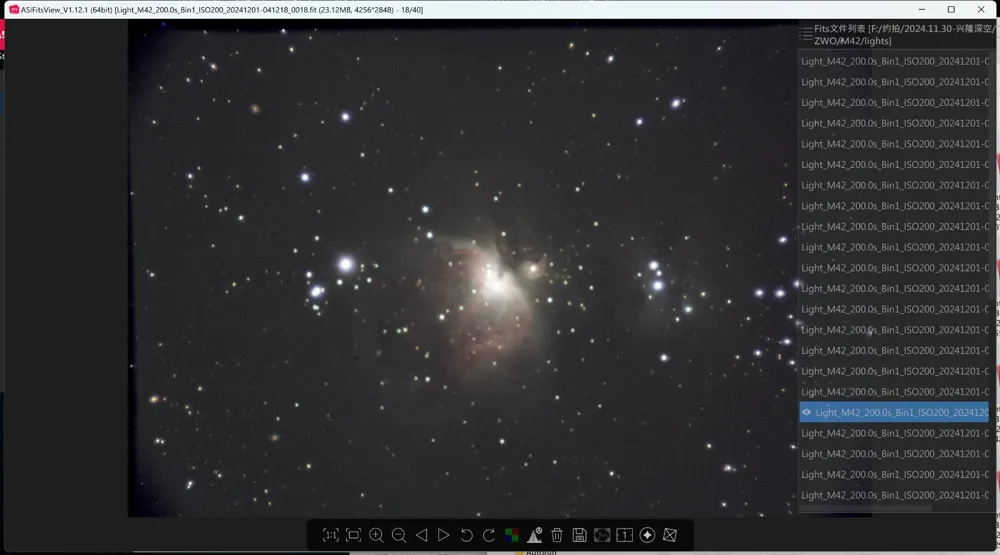Image resolution: width=1000 pixels, height=555 pixels.
Task: Click the file list horizontal scrollbar
Action: coord(868,509)
